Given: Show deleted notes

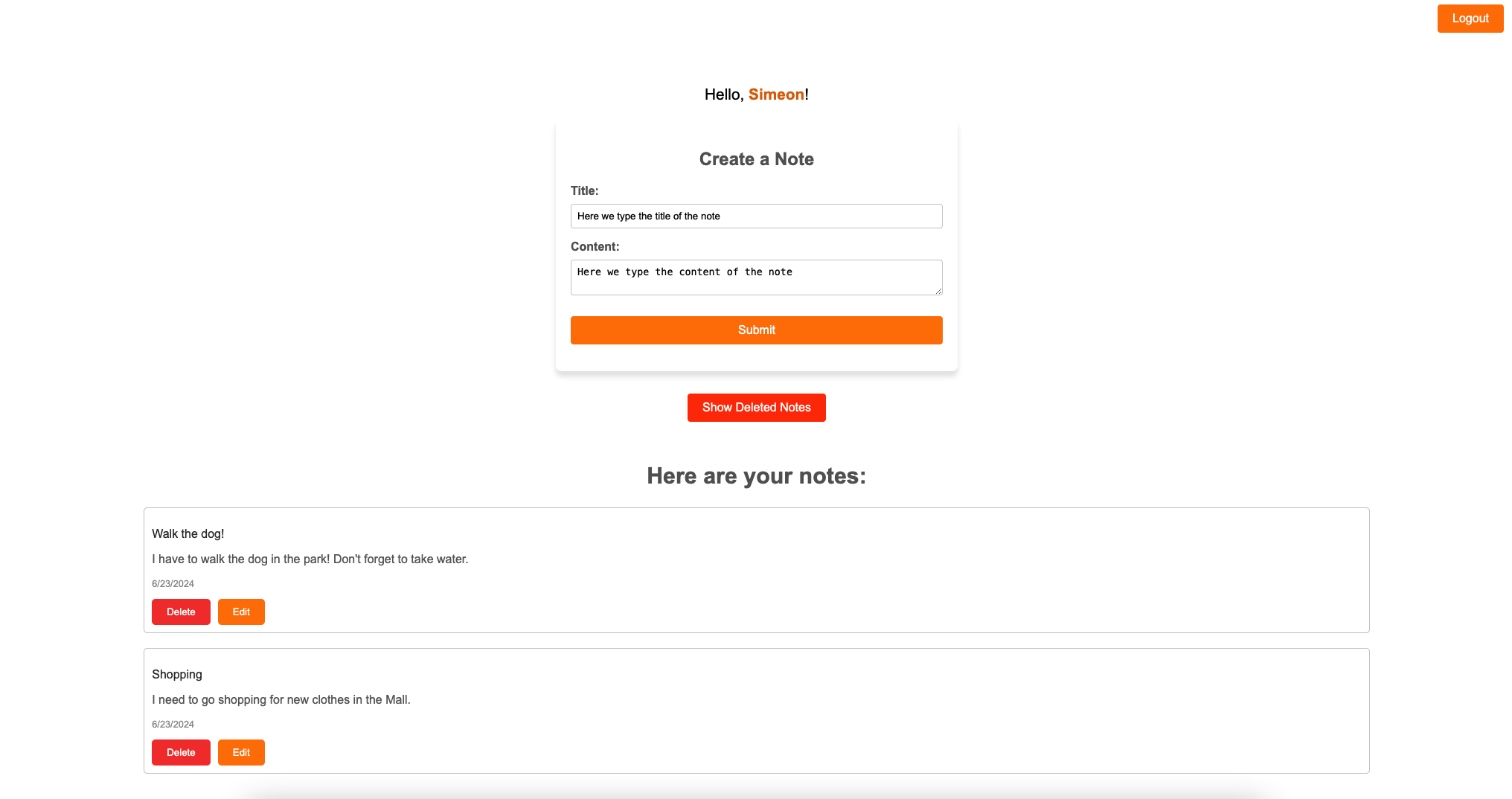Looking at the screenshot, I should [756, 407].
